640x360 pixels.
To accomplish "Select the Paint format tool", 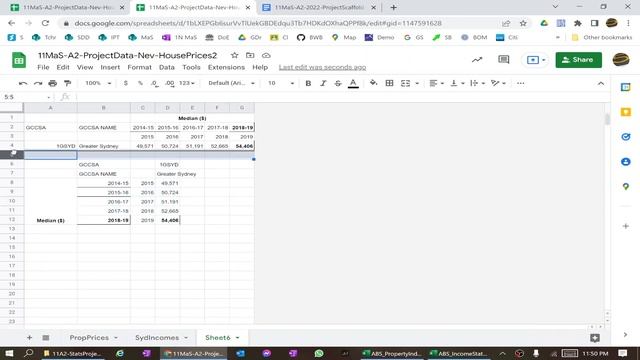I will tap(68, 83).
